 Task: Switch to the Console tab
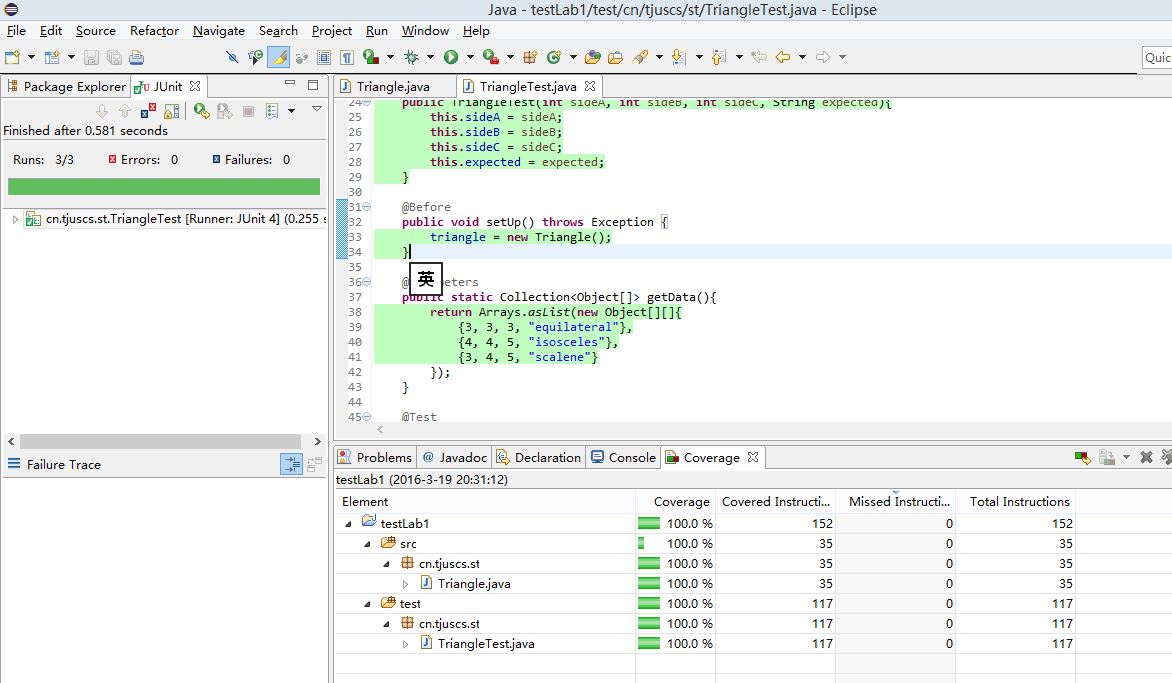tap(623, 457)
